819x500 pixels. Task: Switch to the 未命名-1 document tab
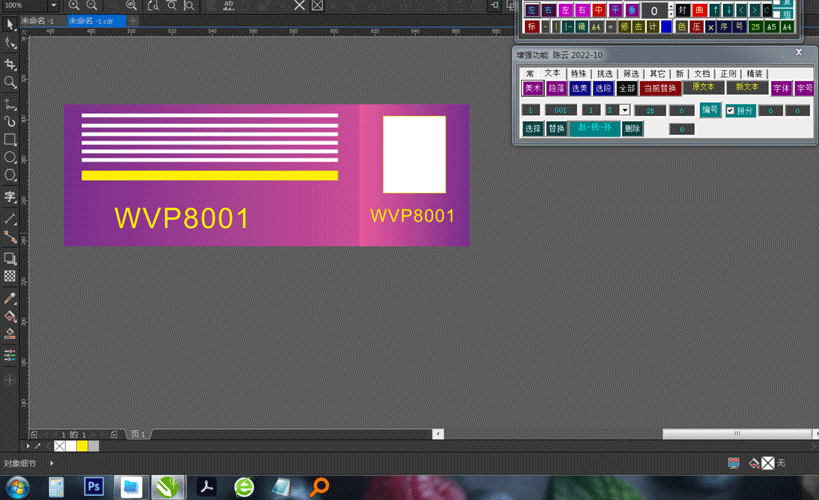38,20
